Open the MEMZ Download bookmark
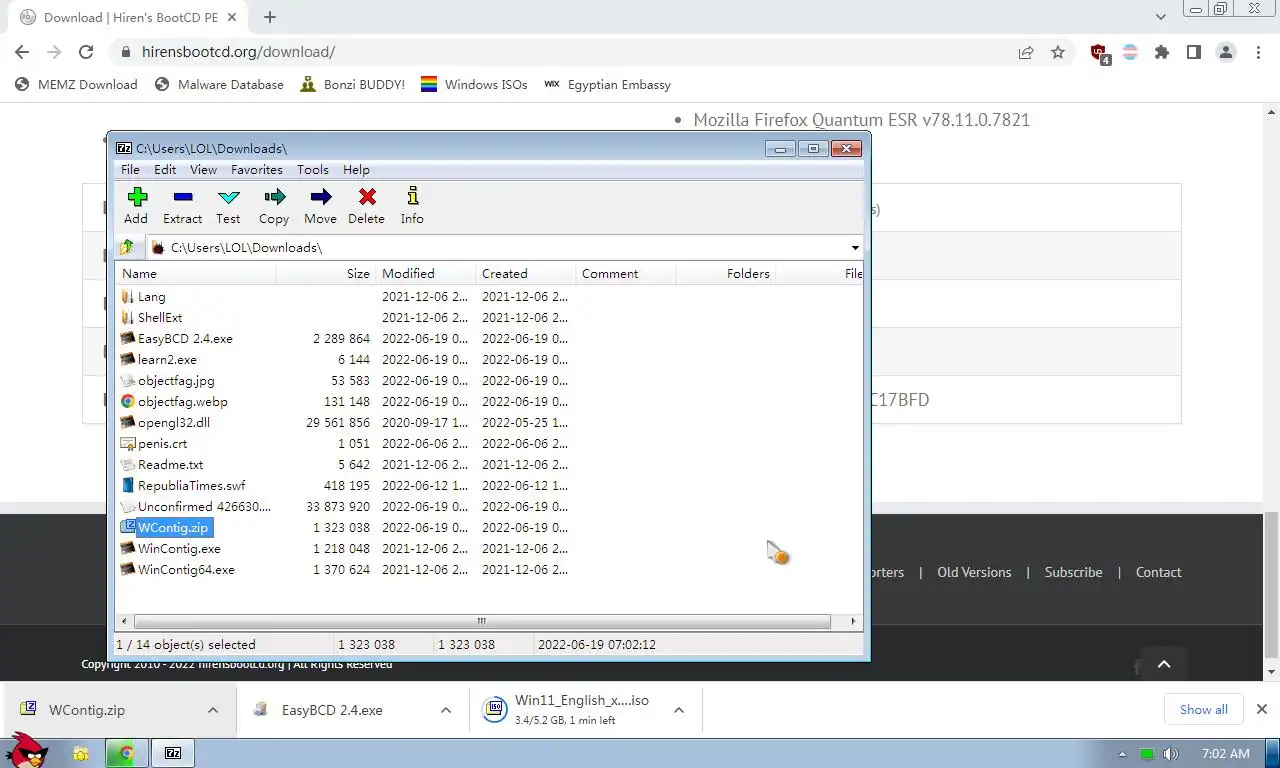Image resolution: width=1280 pixels, height=768 pixels. (77, 85)
